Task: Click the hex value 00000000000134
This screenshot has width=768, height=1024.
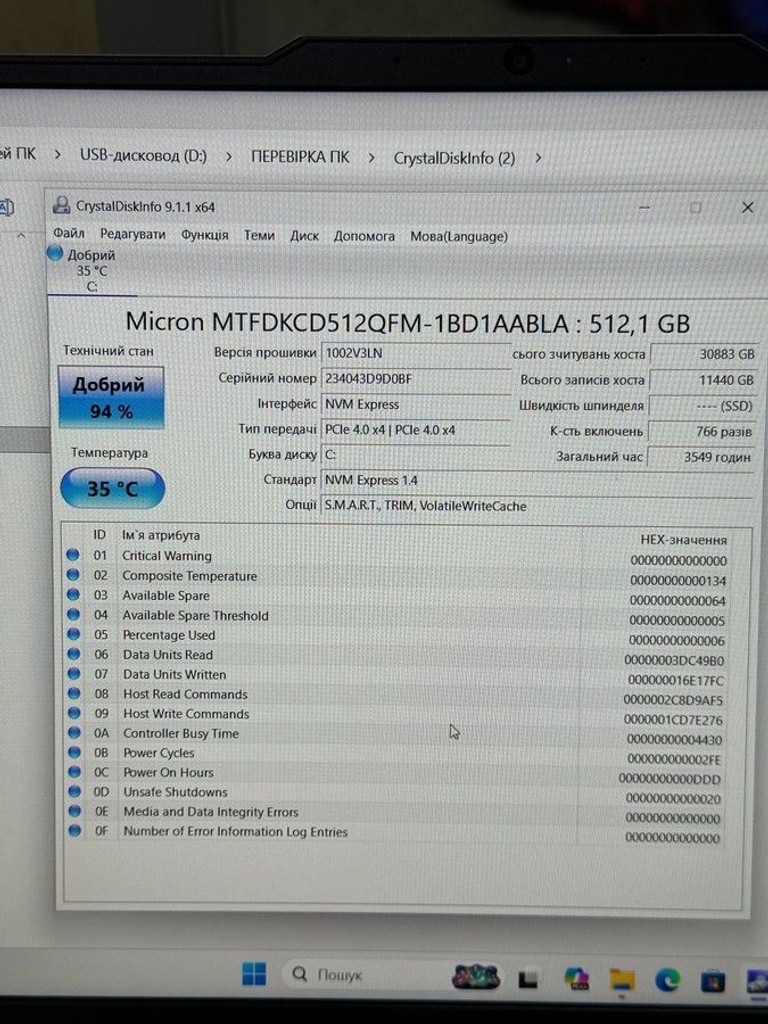Action: (678, 581)
